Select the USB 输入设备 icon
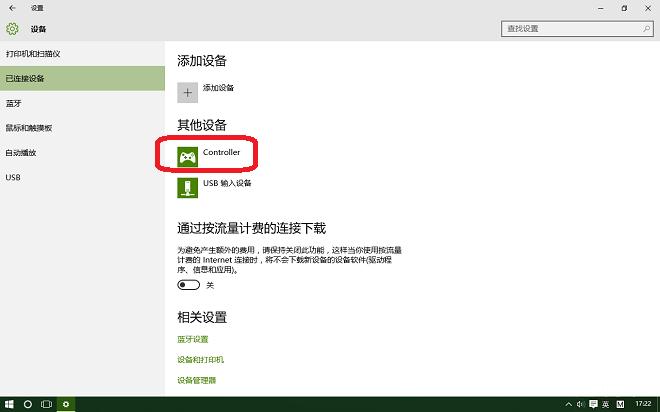 click(187, 188)
